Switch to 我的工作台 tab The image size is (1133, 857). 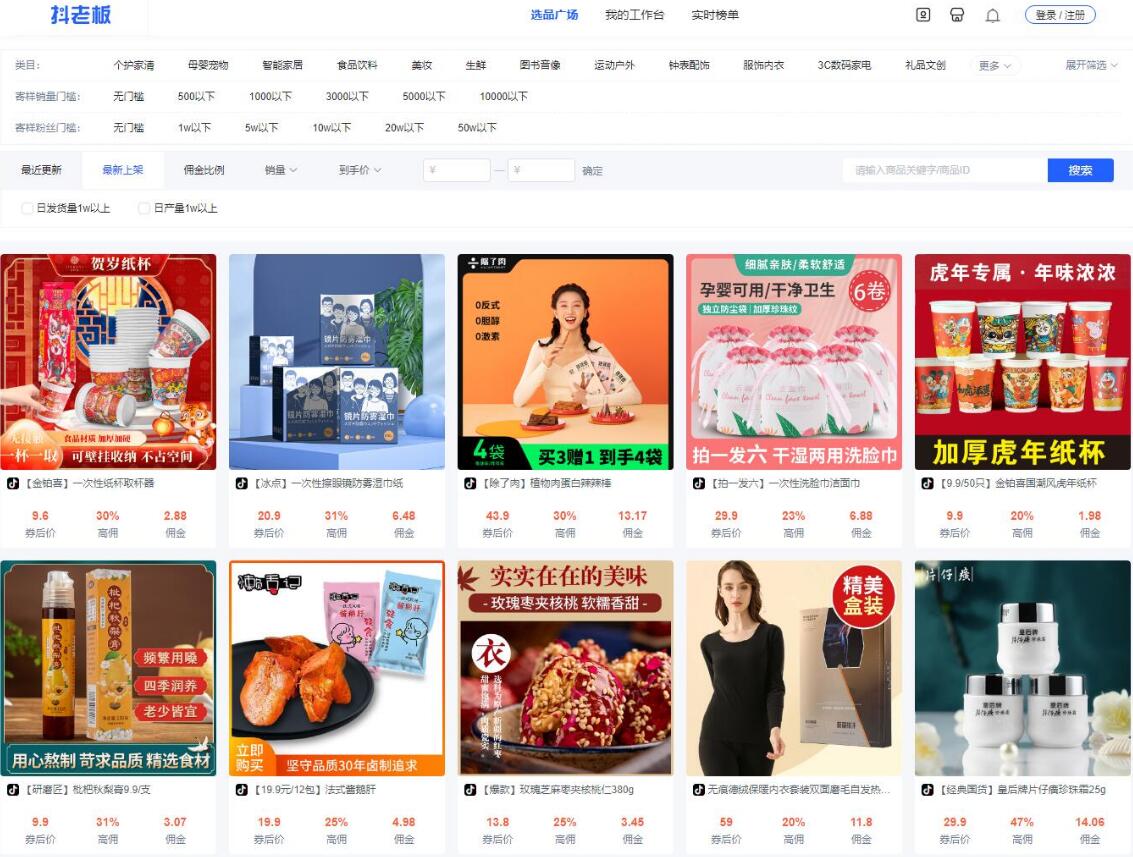[x=634, y=14]
